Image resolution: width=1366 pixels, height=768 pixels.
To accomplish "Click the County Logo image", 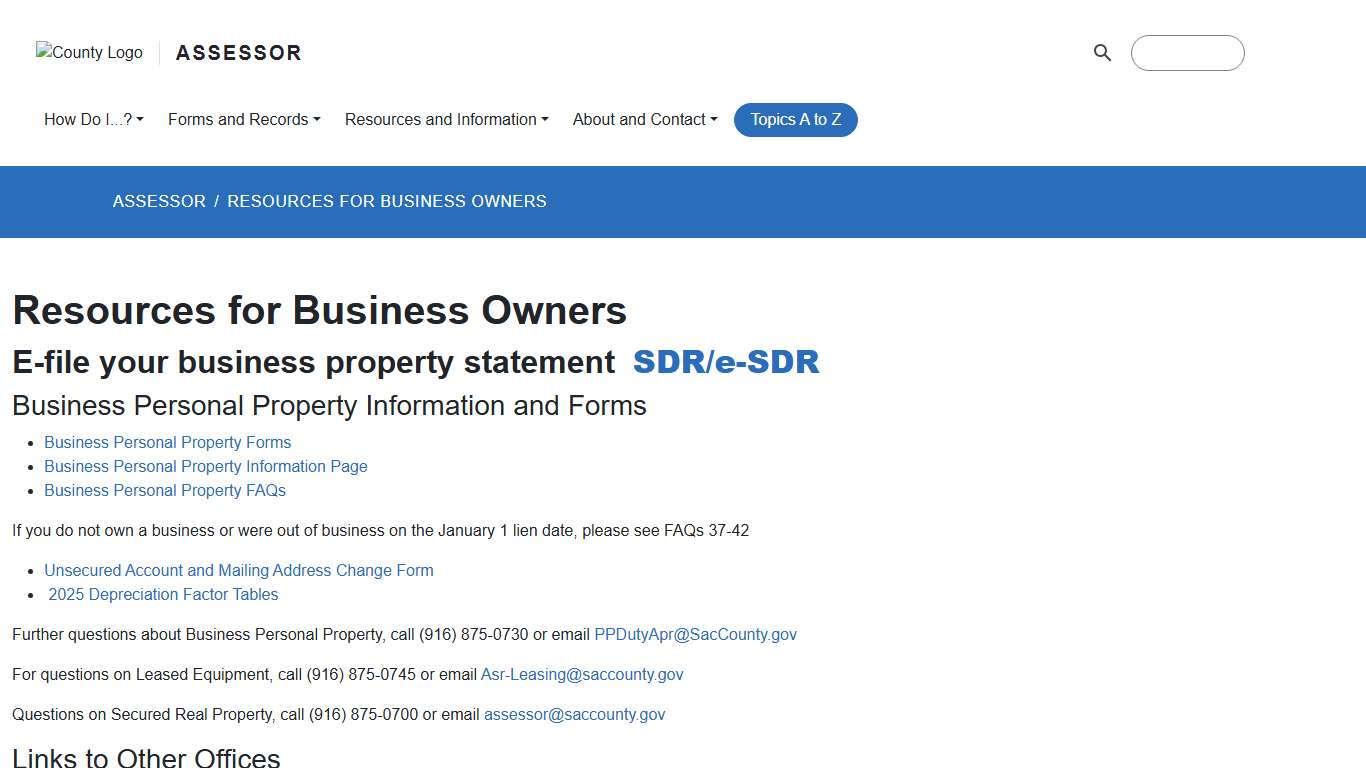I will pyautogui.click(x=88, y=52).
